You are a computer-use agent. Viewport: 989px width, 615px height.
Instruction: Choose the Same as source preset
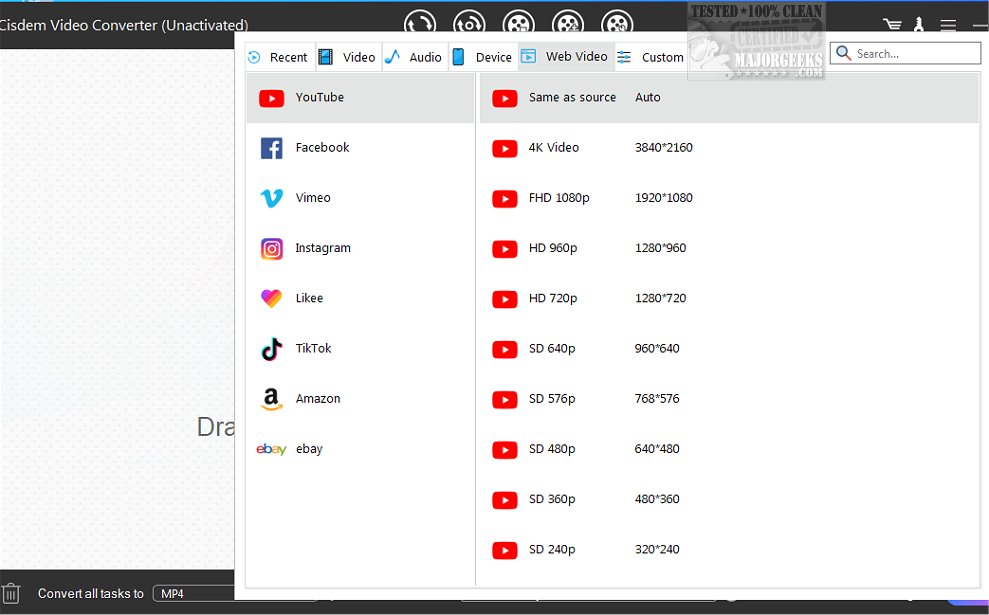coord(729,98)
